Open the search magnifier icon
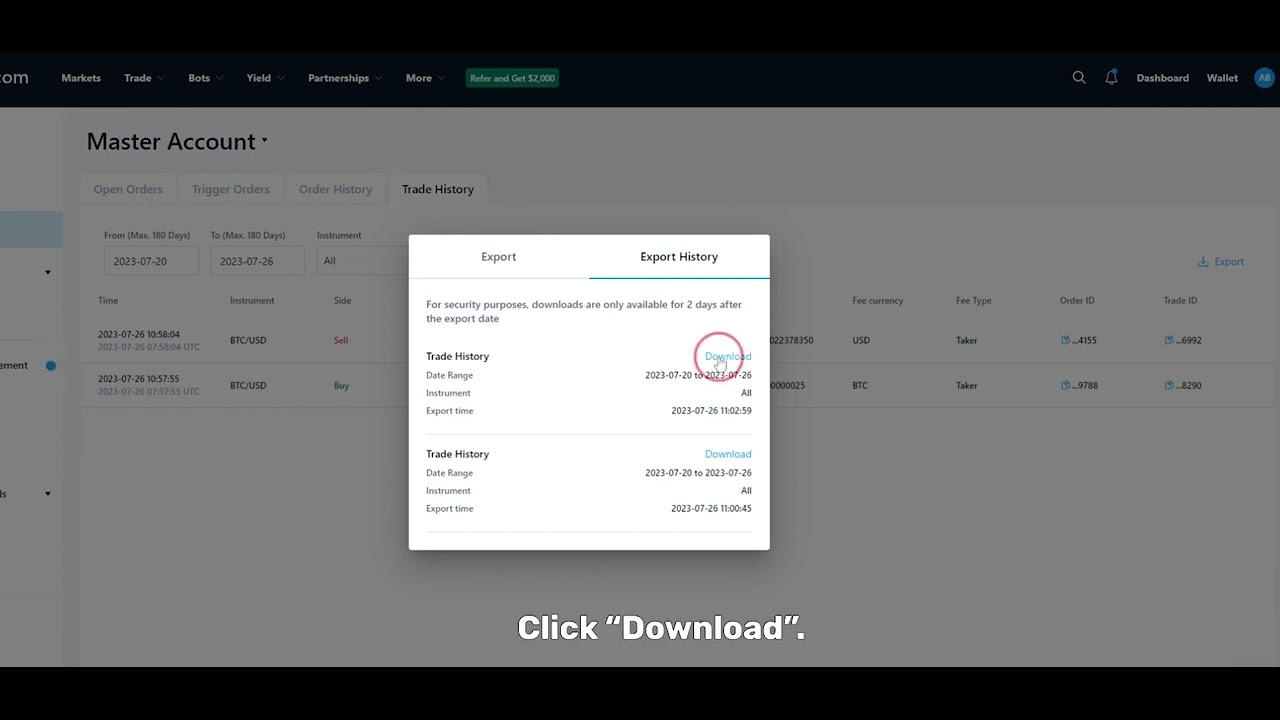Screen dimensions: 1280x720 pyautogui.click(x=1079, y=78)
